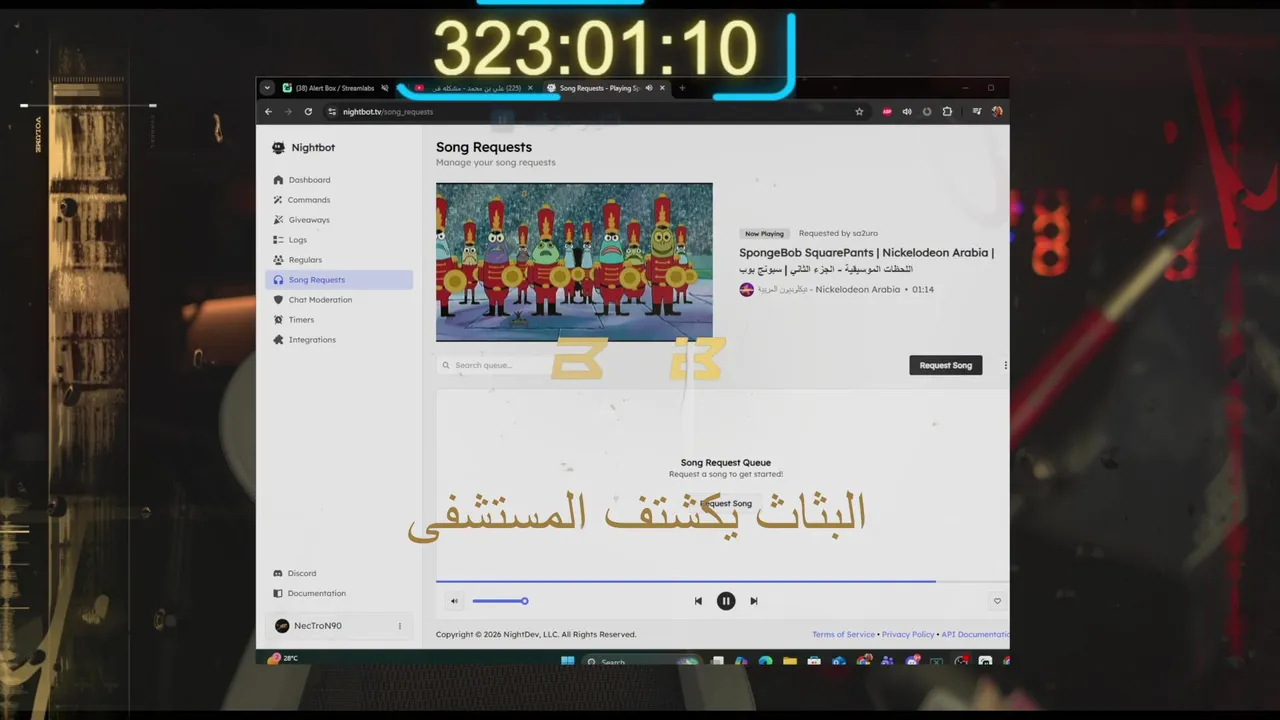Select Regulars in the sidebar
This screenshot has width=1280, height=720.
point(338,260)
